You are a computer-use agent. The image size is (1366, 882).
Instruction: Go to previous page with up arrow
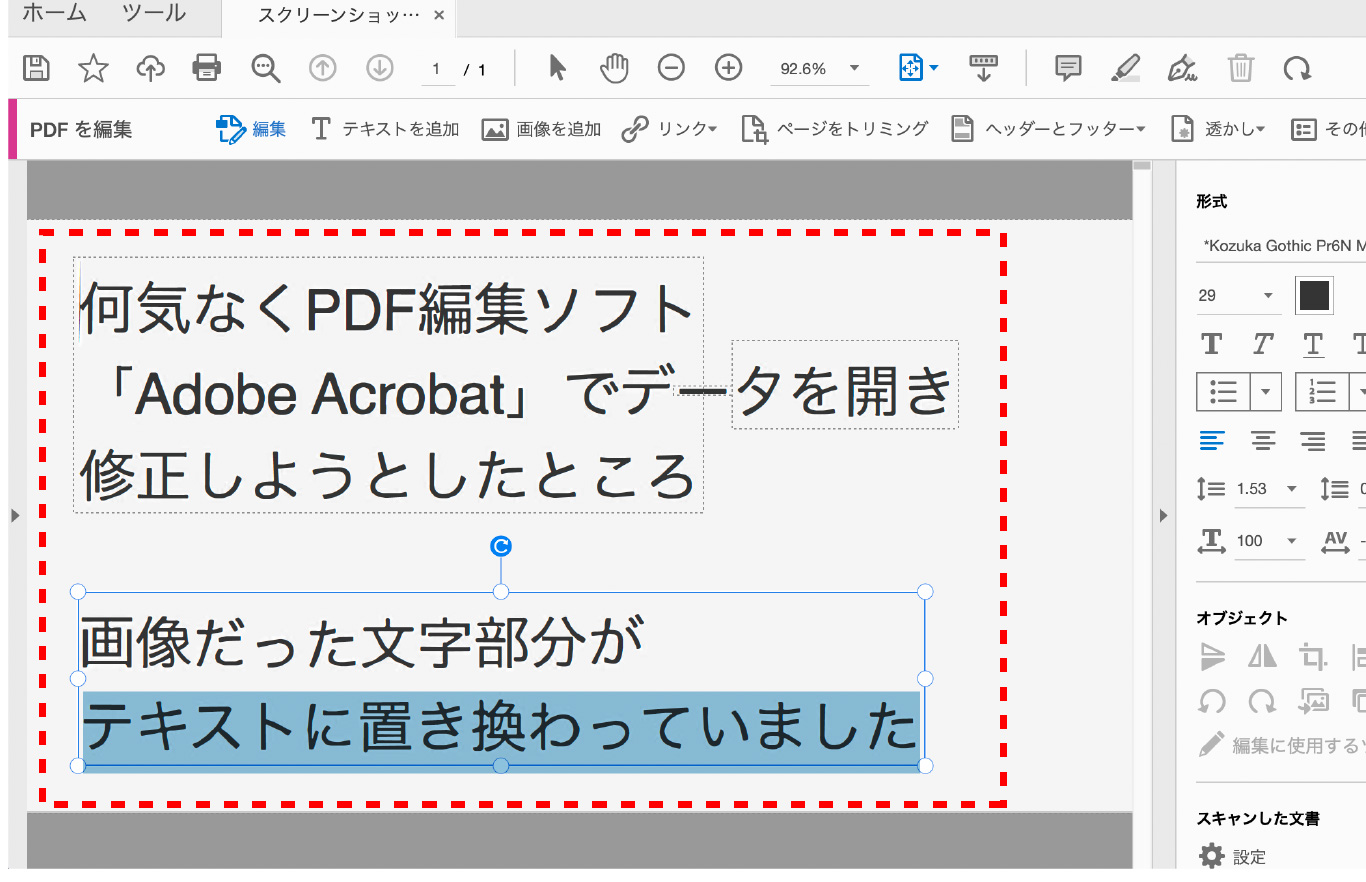(322, 68)
